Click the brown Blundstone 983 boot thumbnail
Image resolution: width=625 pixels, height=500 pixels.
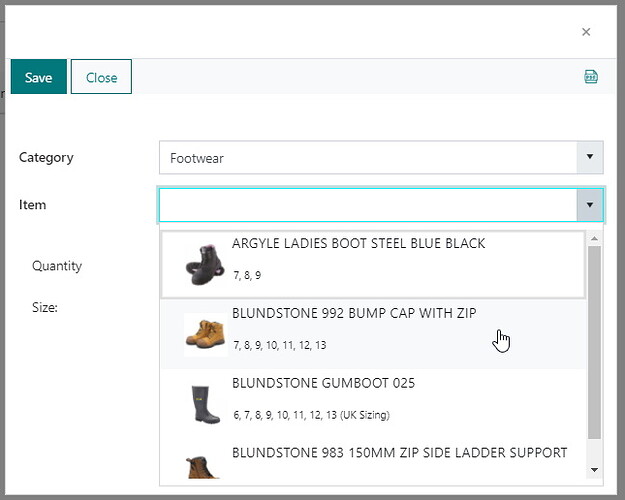(x=202, y=467)
